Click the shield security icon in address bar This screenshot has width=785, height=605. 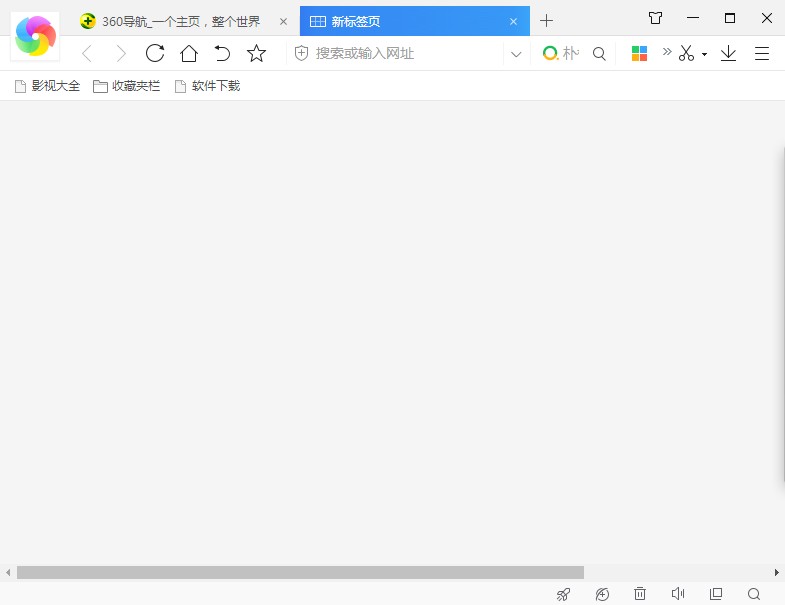point(301,53)
